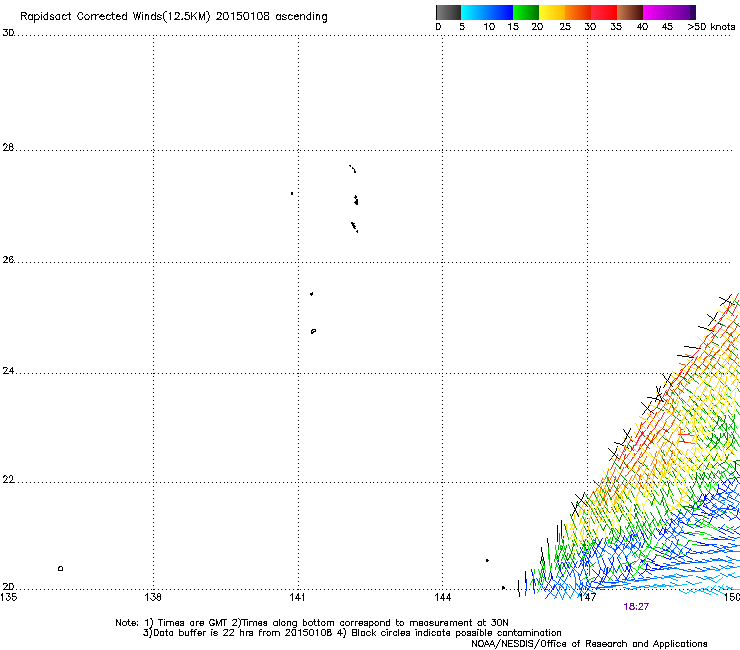Image resolution: width=740 pixels, height=650 pixels.
Task: Click the NOAA/NESDIS credit text
Action: 589,644
